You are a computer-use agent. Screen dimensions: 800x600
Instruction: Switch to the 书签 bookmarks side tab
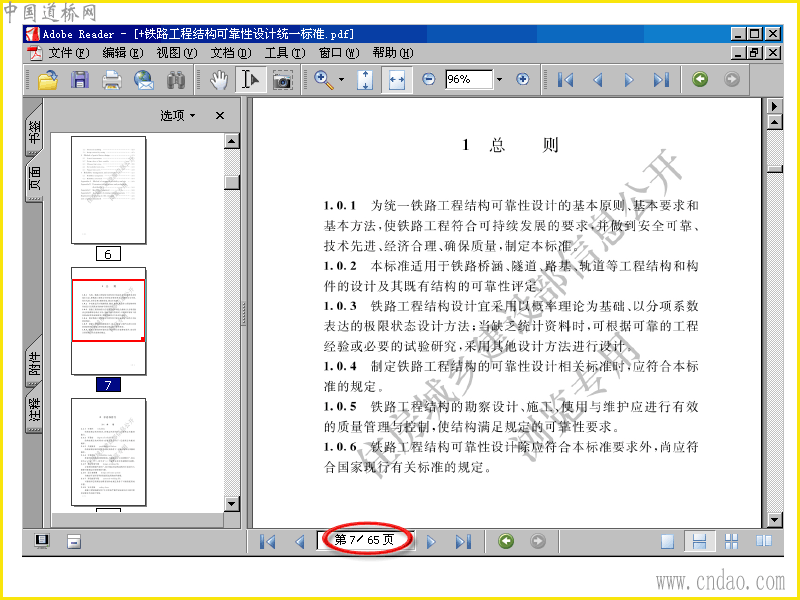(34, 131)
